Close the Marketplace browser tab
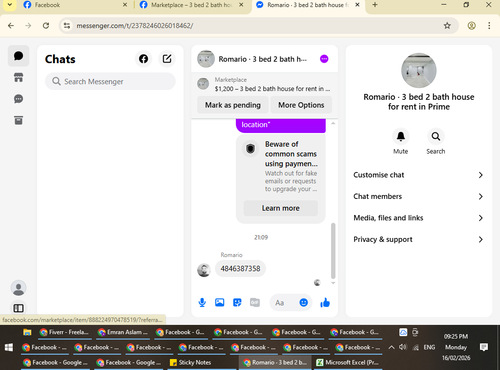This screenshot has width=500, height=370. pyautogui.click(x=241, y=5)
